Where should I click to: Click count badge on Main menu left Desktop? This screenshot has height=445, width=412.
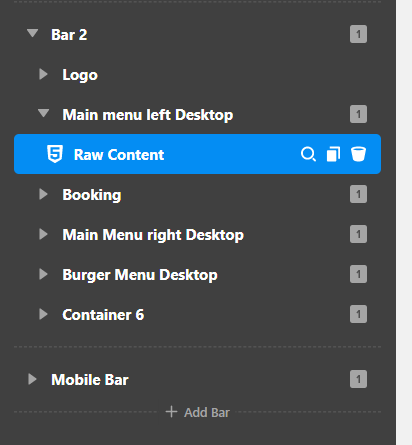[x=358, y=114]
